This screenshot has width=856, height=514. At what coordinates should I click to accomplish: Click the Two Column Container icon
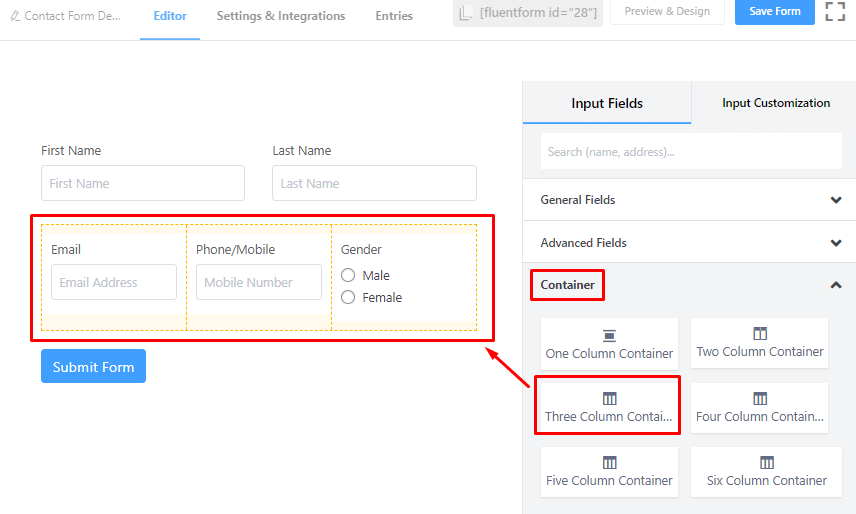(760, 334)
